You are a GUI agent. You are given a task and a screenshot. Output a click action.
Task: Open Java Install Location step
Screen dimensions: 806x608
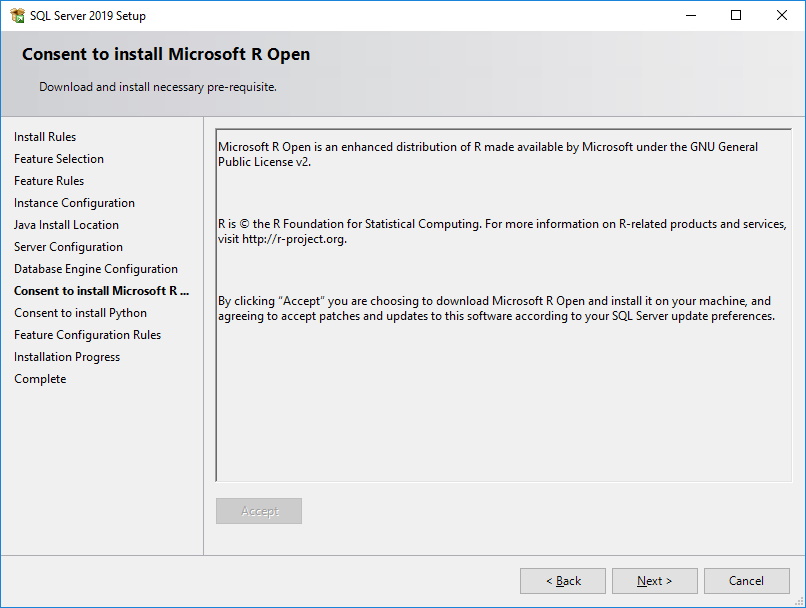tap(66, 225)
